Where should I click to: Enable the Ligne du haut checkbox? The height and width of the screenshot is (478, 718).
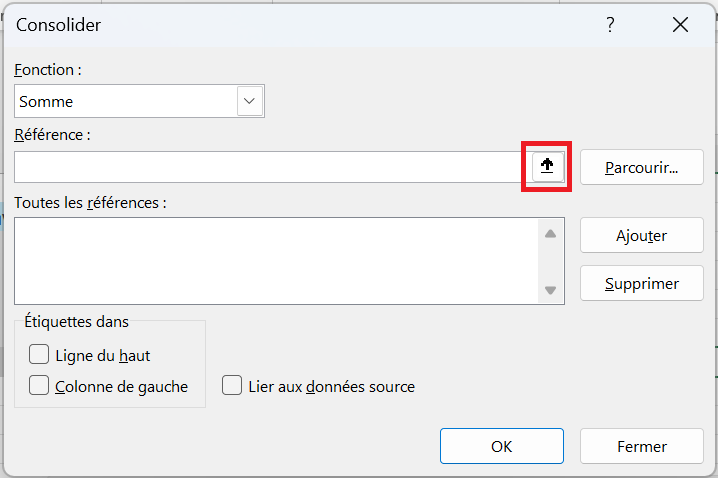point(40,354)
